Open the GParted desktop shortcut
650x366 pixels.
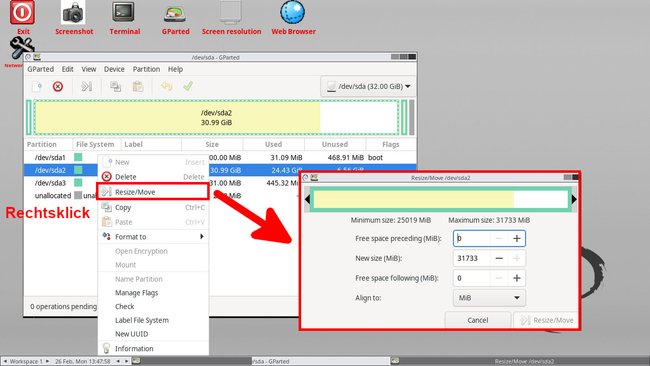(x=175, y=15)
